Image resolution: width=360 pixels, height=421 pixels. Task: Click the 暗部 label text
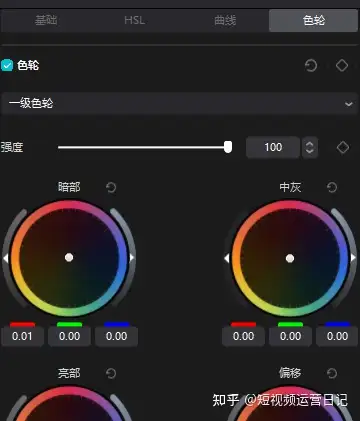69,187
